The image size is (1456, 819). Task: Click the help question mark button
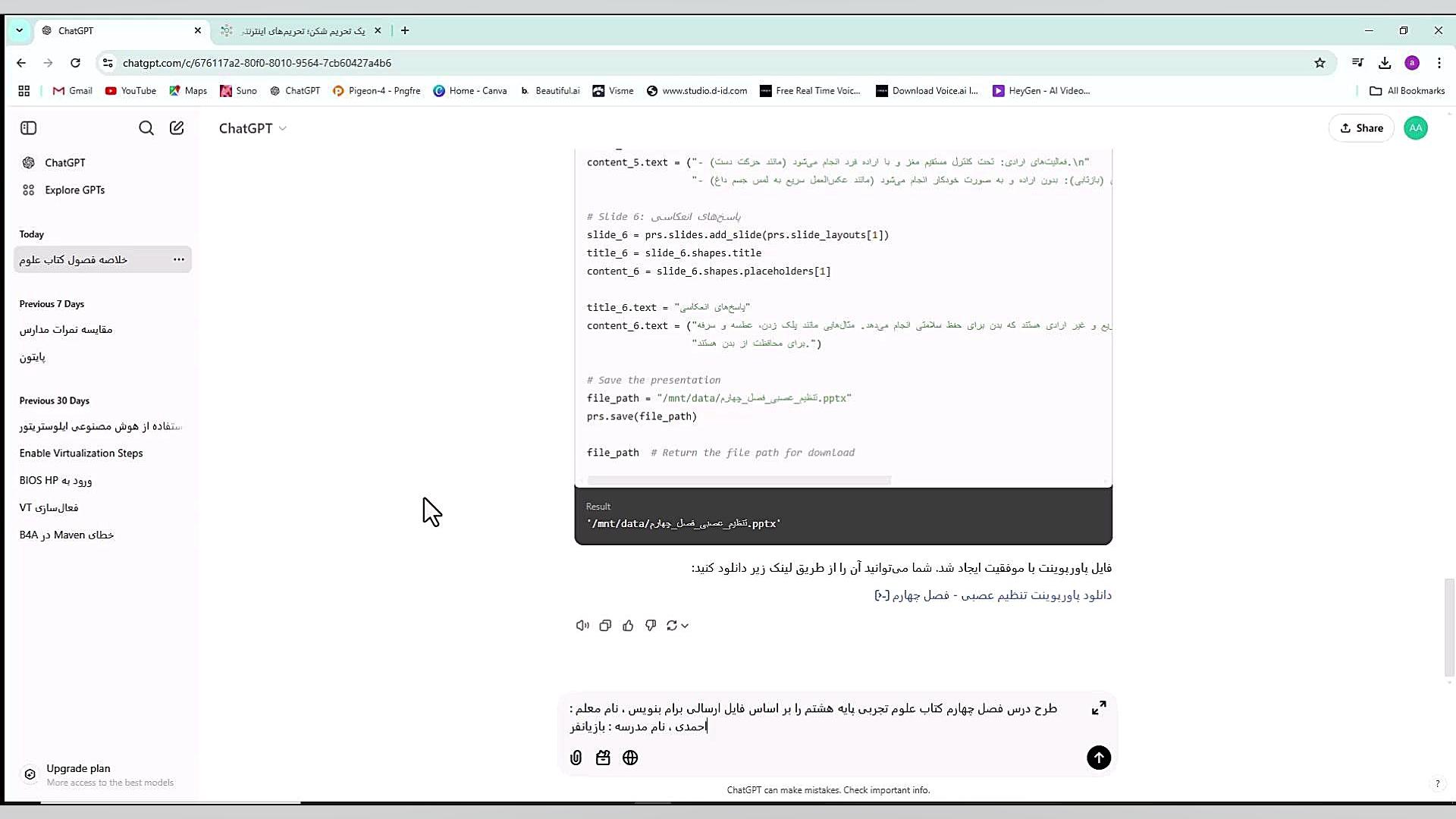click(1437, 784)
